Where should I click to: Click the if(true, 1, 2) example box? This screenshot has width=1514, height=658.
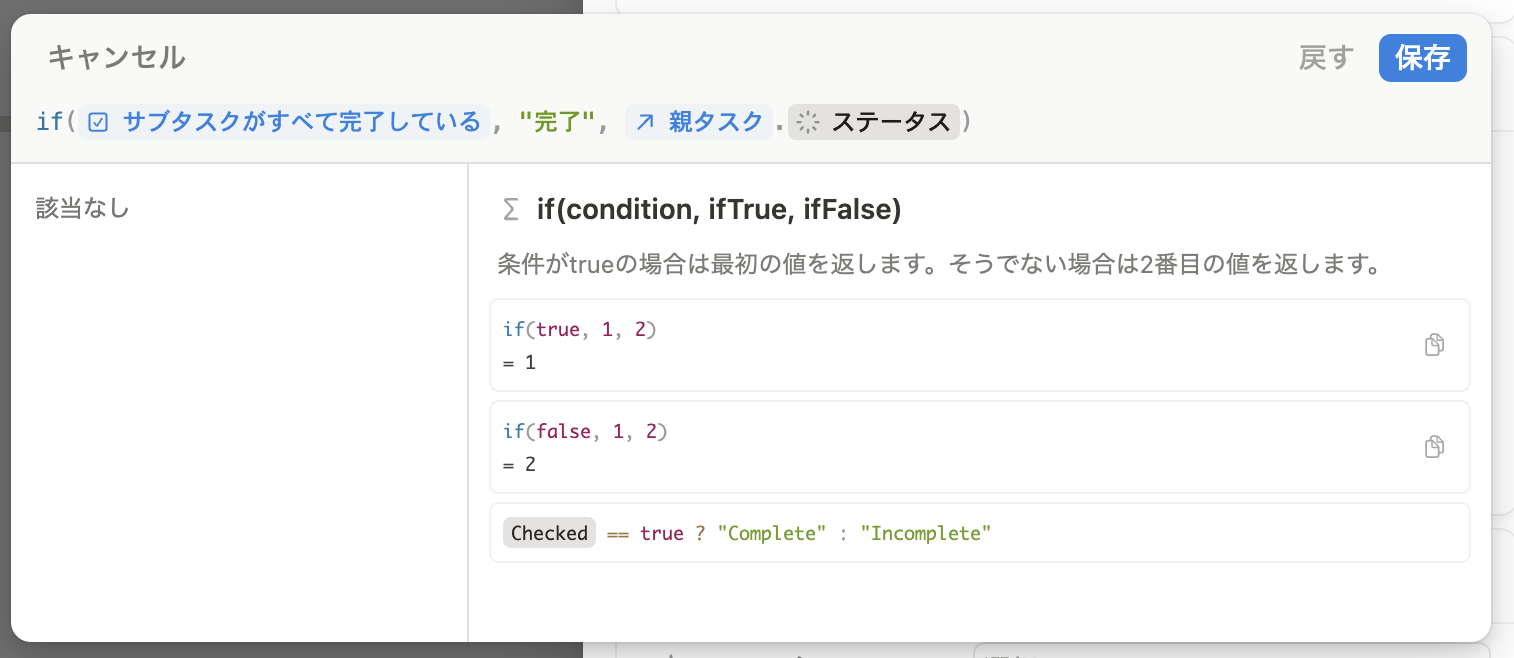click(x=979, y=345)
